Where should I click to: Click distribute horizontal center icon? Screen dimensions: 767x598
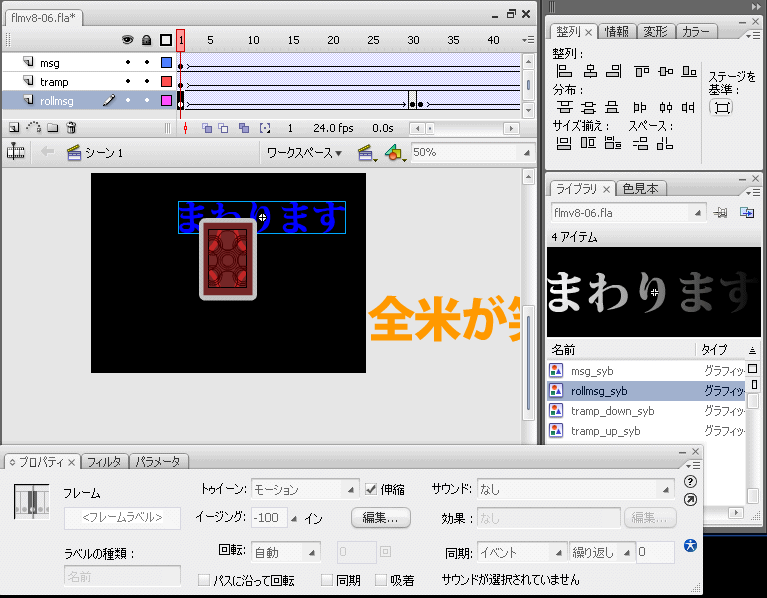[665, 107]
